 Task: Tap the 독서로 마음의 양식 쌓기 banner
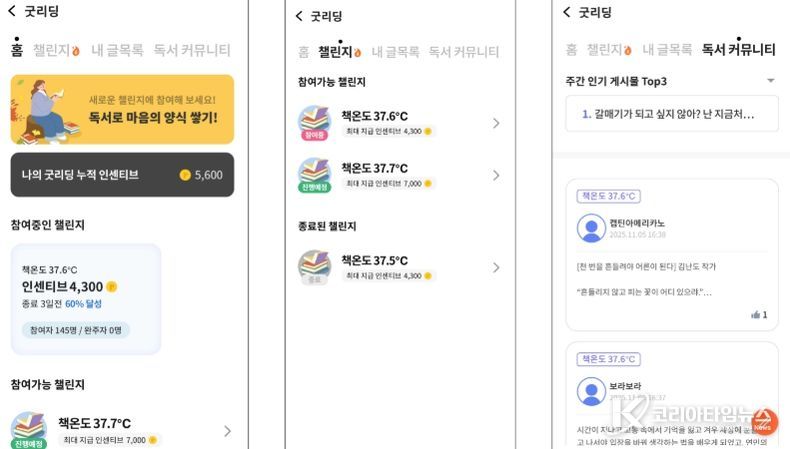[122, 109]
